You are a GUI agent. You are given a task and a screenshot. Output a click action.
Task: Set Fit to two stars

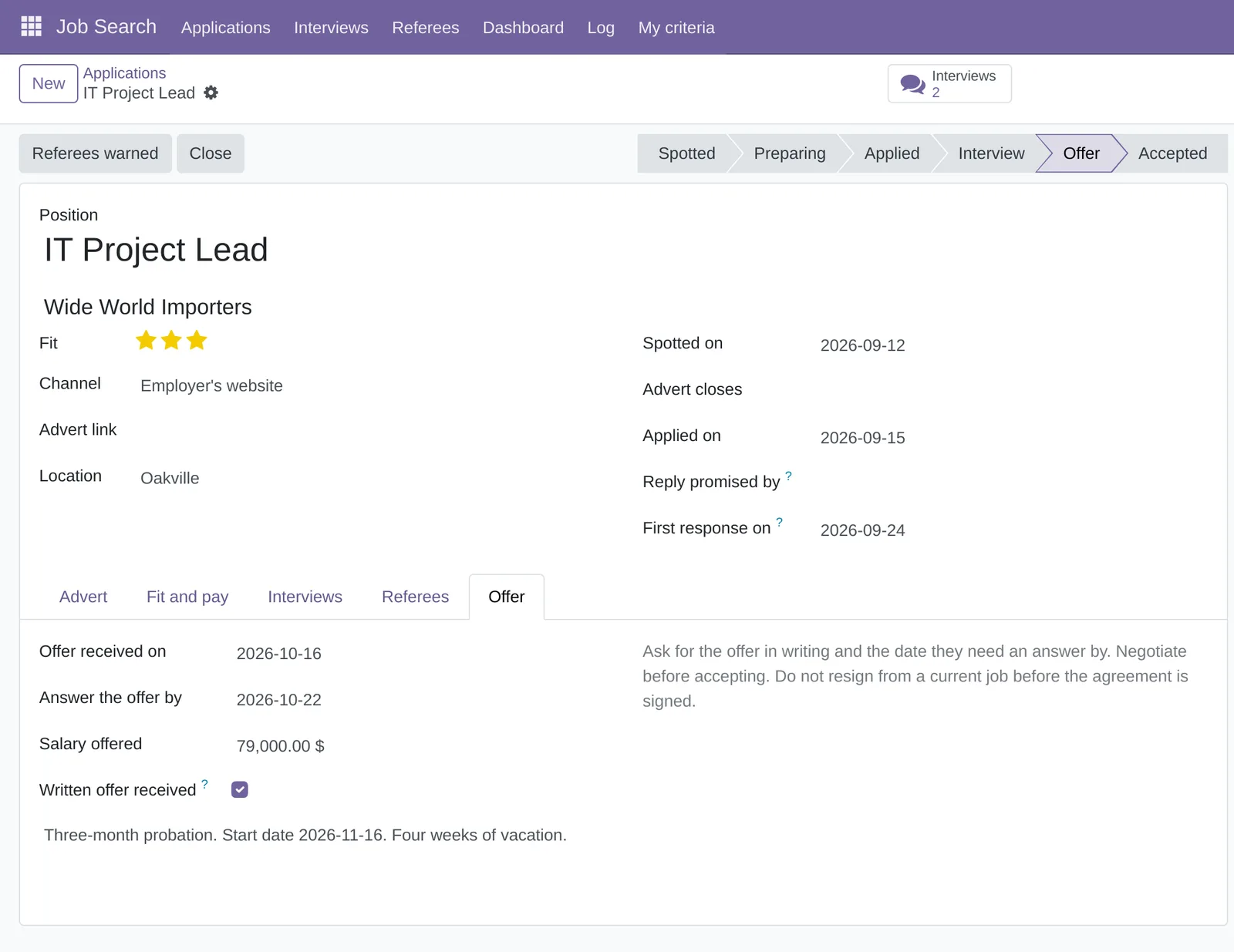[171, 340]
